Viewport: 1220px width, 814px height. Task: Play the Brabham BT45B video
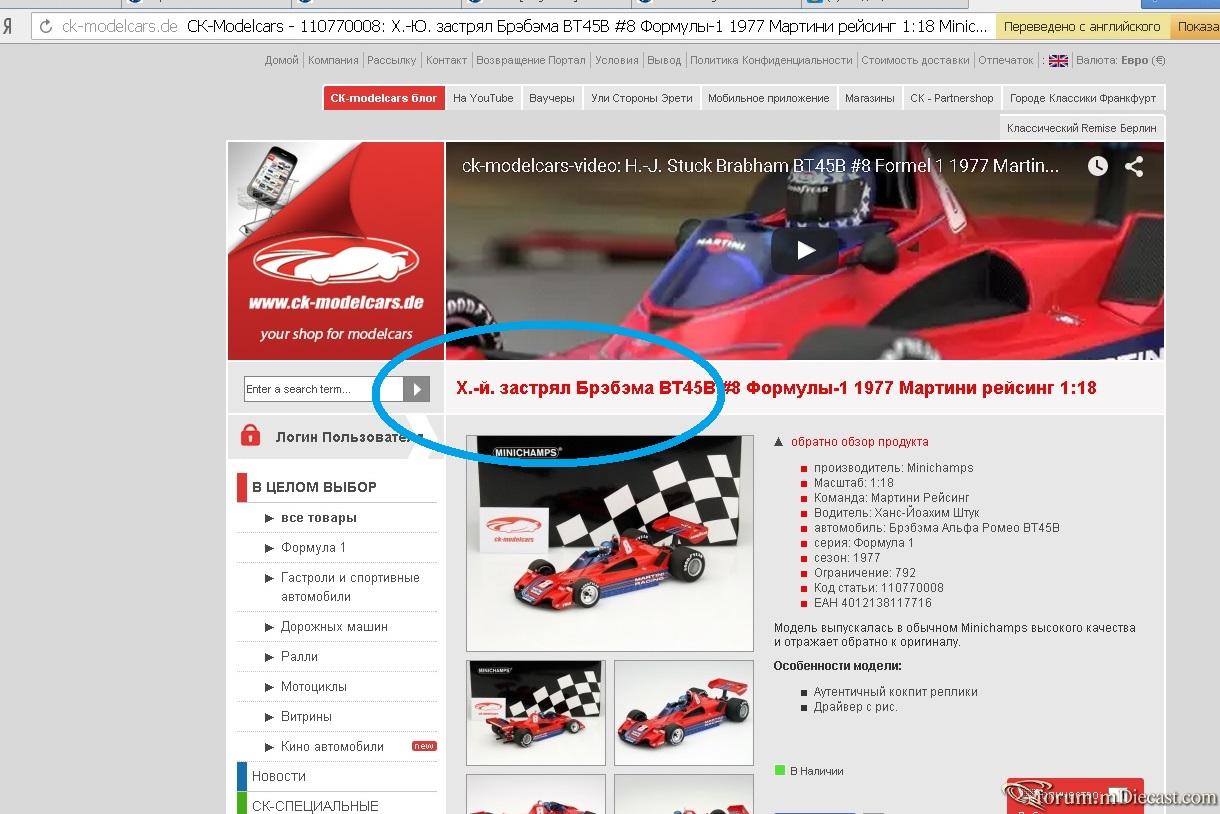(x=804, y=252)
